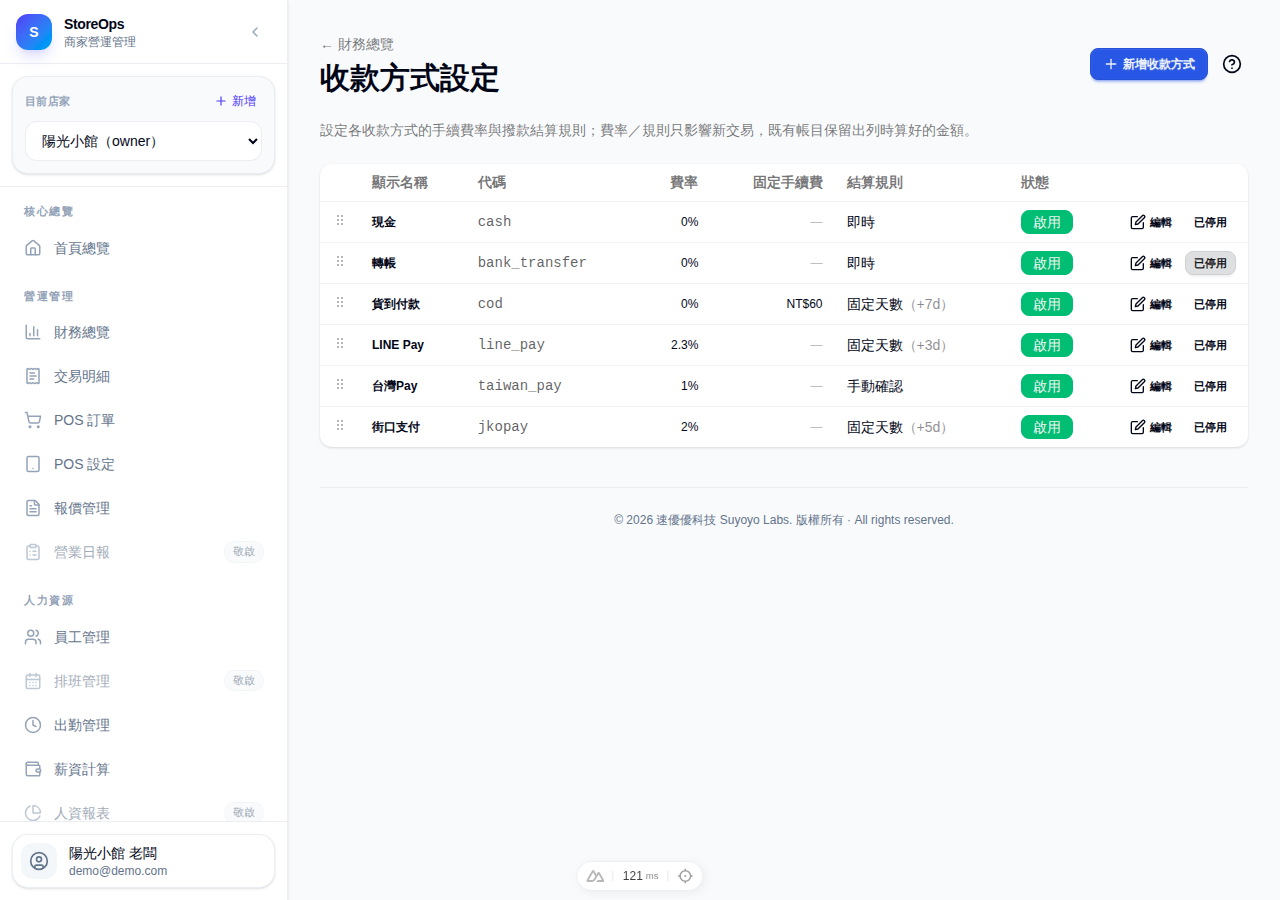This screenshot has height=900, width=1280.
Task: Click the 顯示名稱 column header
Action: (400, 182)
